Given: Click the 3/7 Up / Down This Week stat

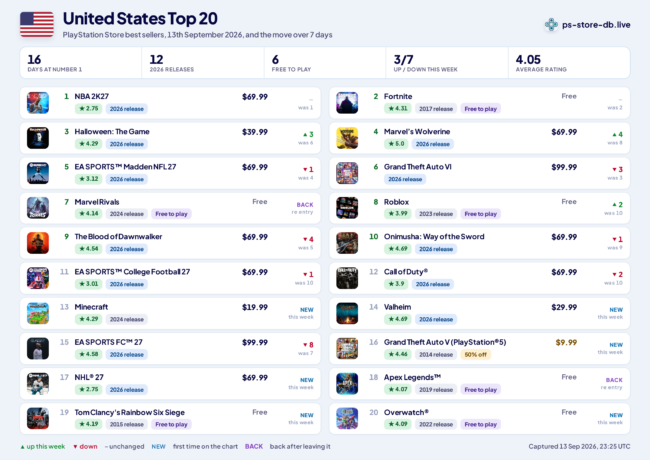Looking at the screenshot, I should click(447, 63).
